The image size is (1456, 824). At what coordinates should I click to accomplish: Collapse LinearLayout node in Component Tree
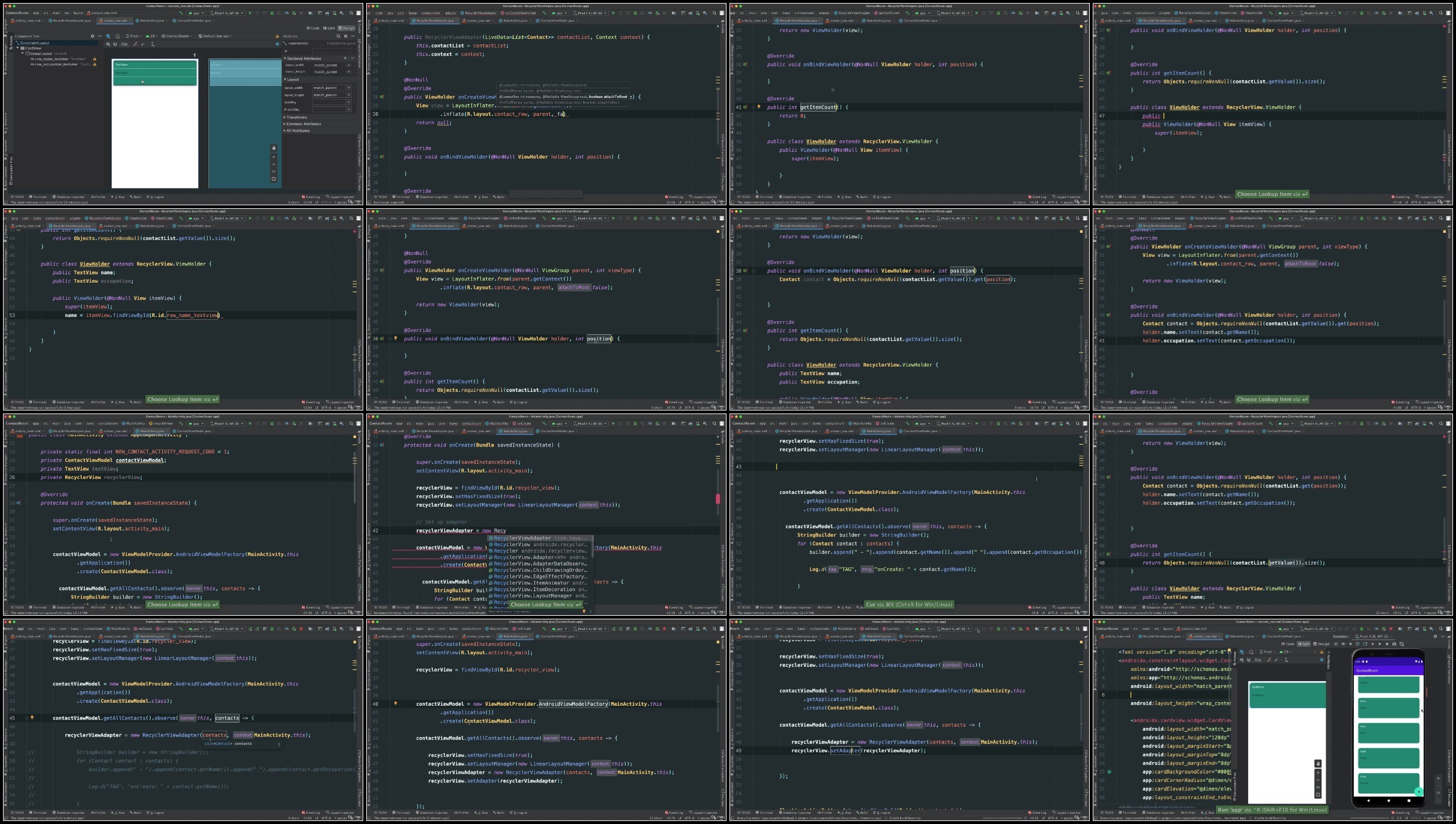click(22, 53)
